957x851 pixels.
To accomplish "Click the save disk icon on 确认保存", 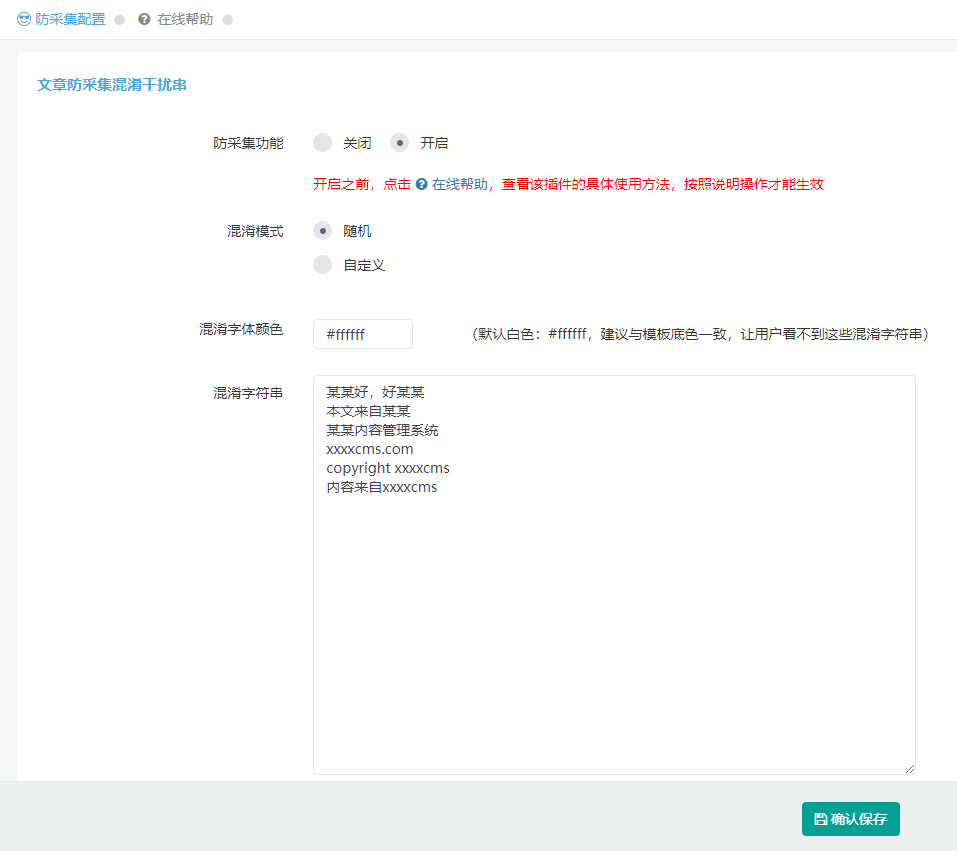I will (x=821, y=819).
